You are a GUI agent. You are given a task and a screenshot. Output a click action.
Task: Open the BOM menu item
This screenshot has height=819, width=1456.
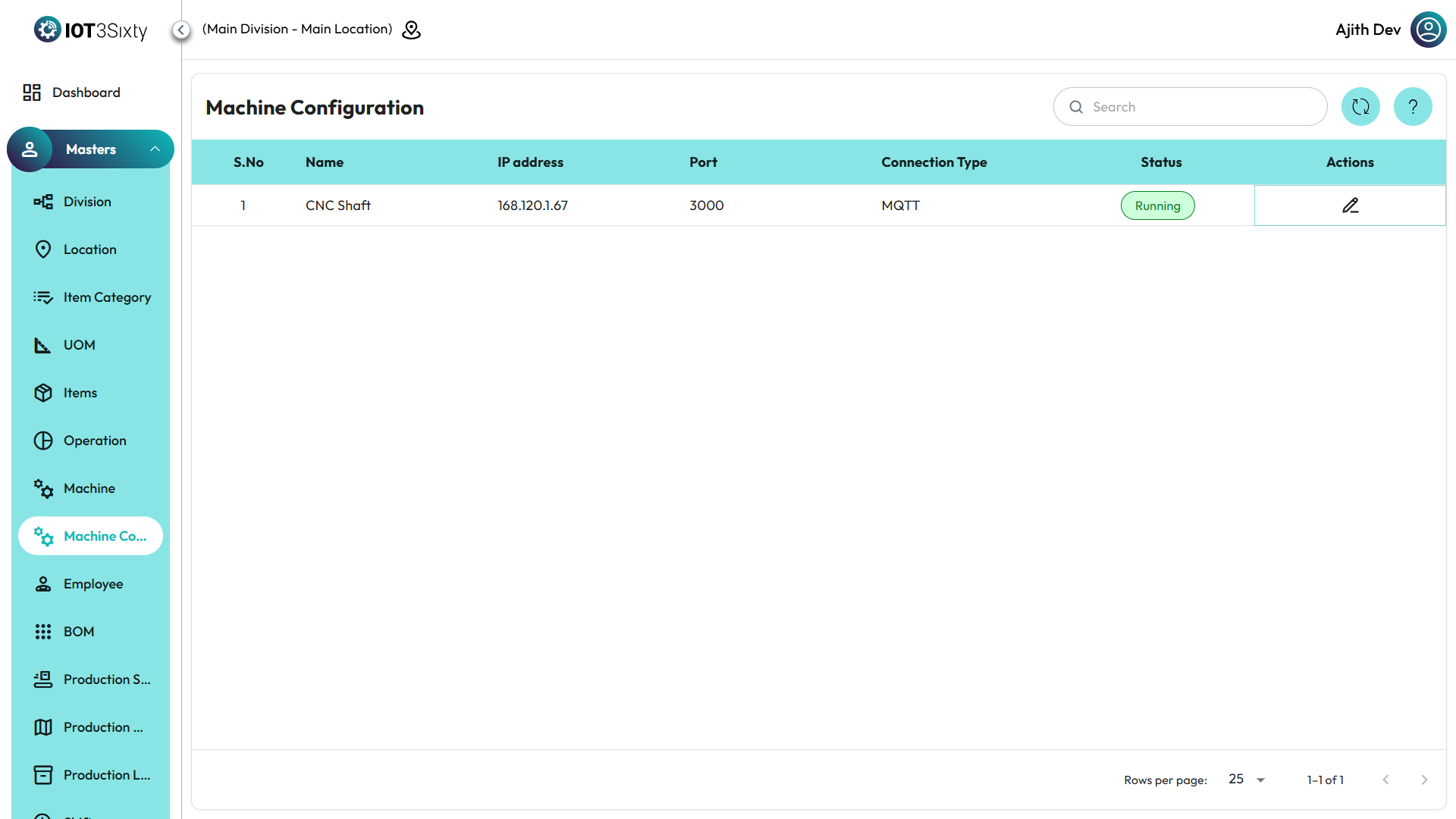tap(78, 632)
